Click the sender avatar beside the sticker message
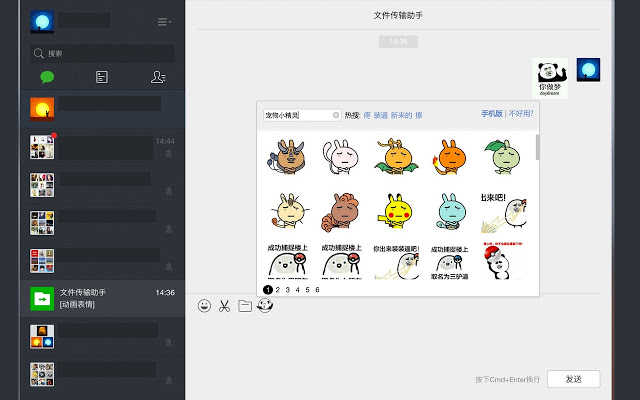This screenshot has height=400, width=640. click(588, 70)
